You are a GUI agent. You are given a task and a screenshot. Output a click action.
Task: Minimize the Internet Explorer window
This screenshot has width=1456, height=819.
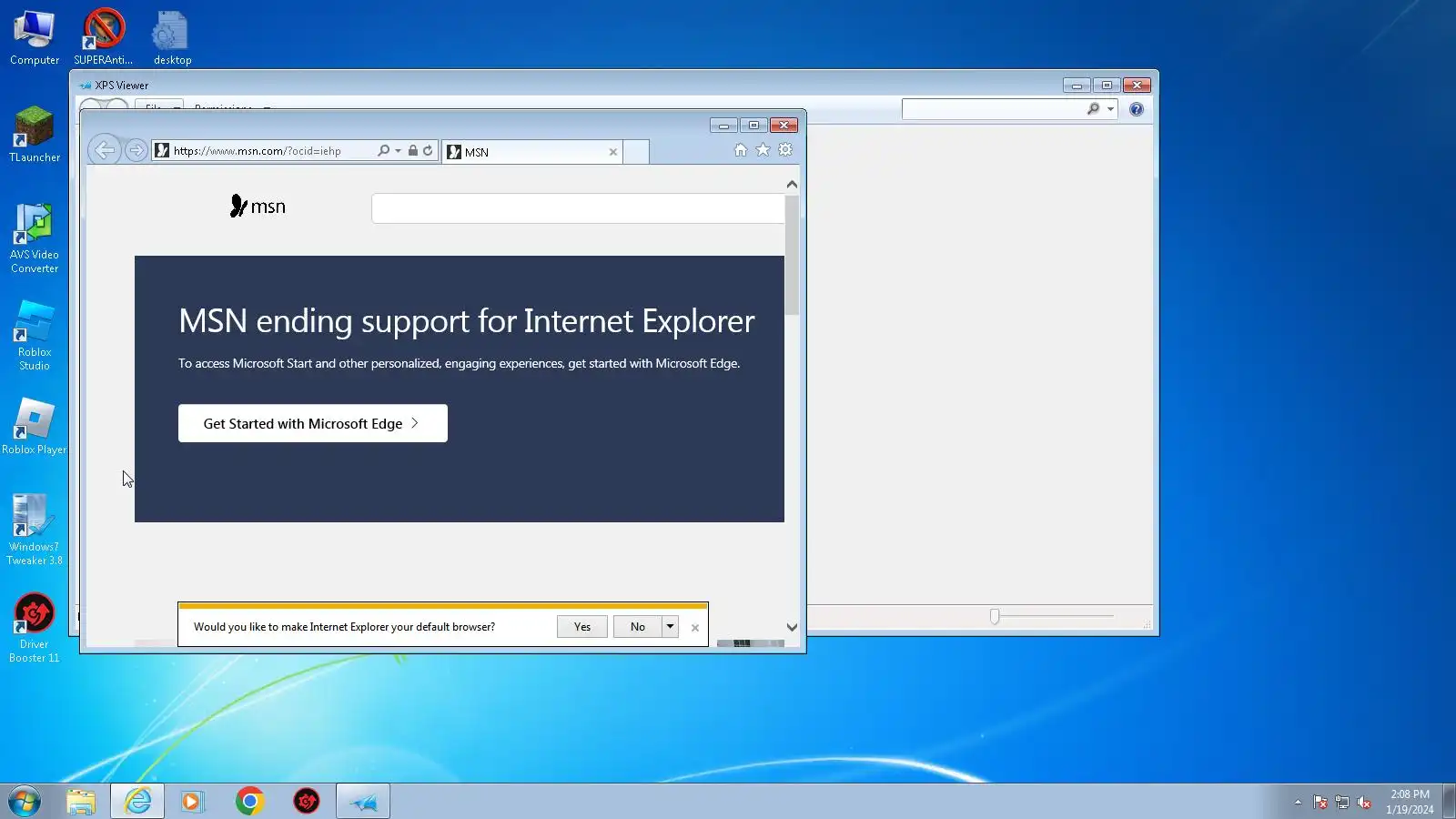click(x=723, y=126)
